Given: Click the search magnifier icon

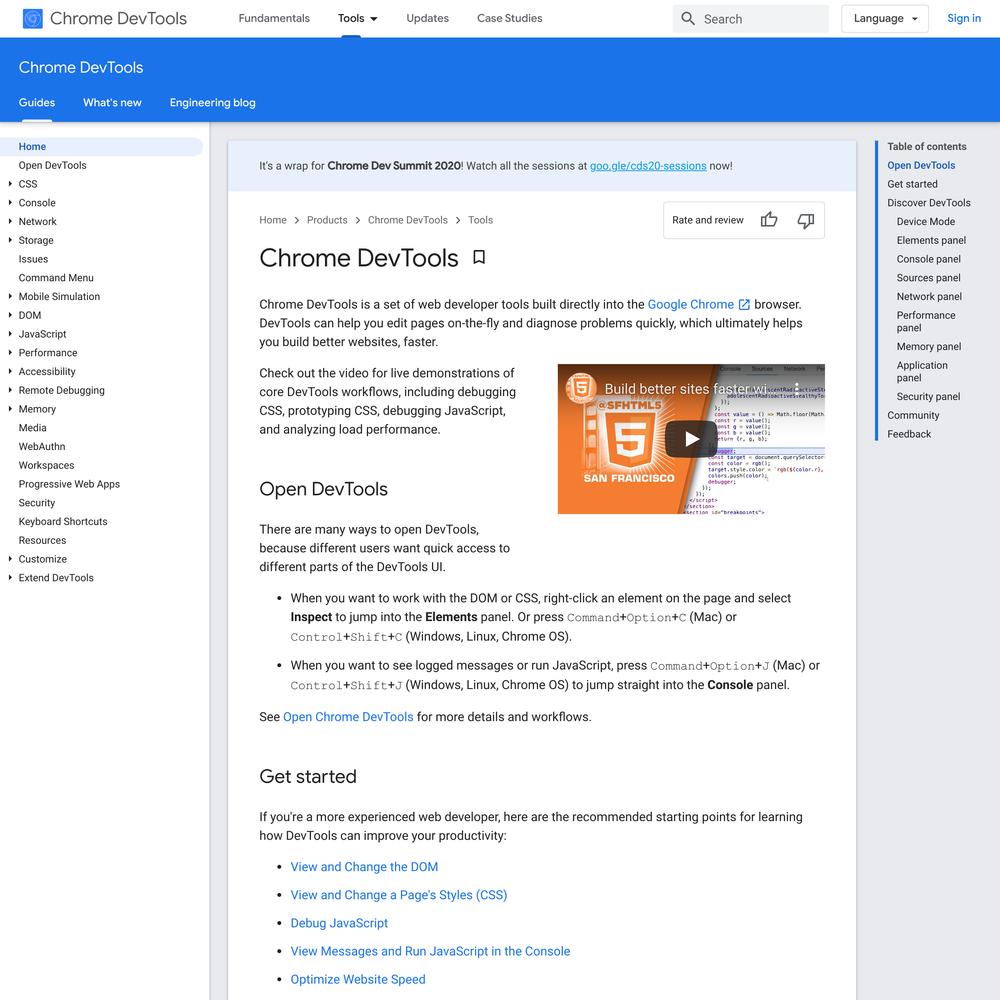Looking at the screenshot, I should point(688,18).
